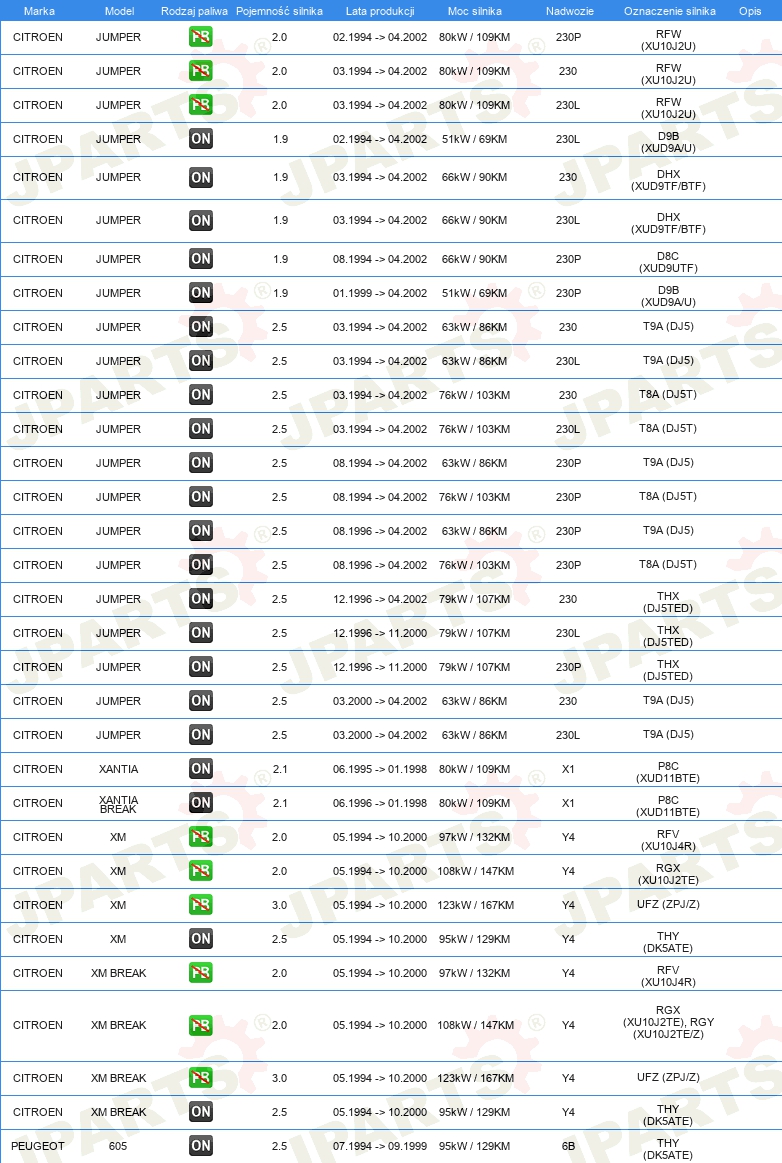Select the 02.1994 -> 04.2002 cell in the RFW row

[x=380, y=37]
